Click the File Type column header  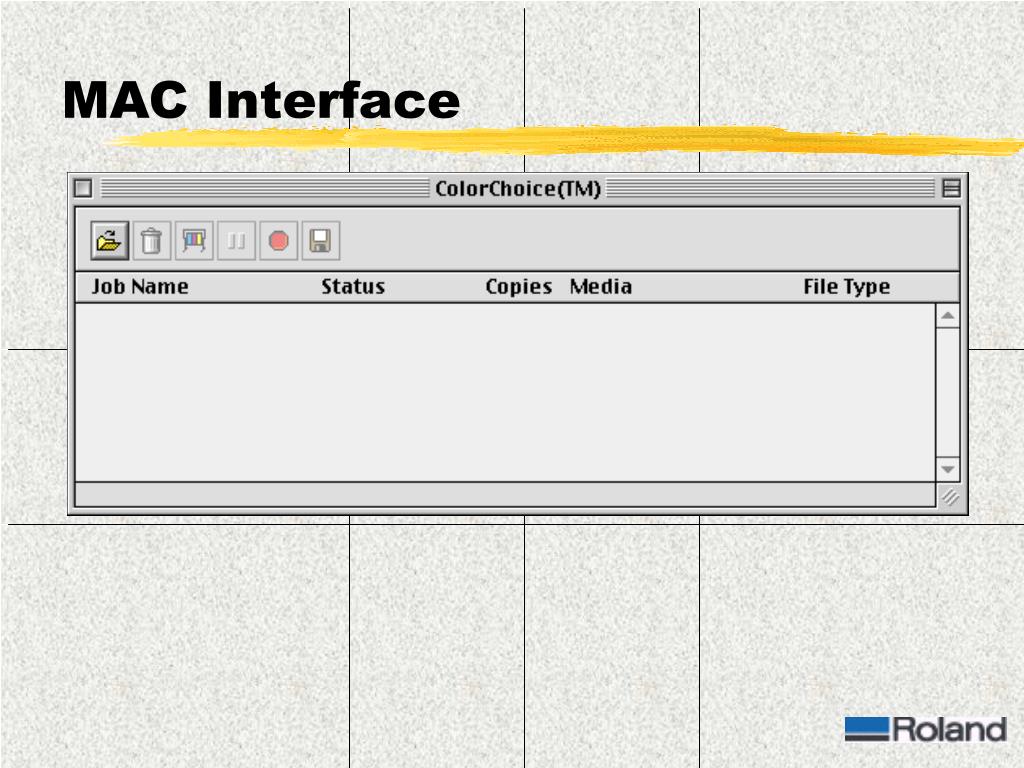coord(846,287)
